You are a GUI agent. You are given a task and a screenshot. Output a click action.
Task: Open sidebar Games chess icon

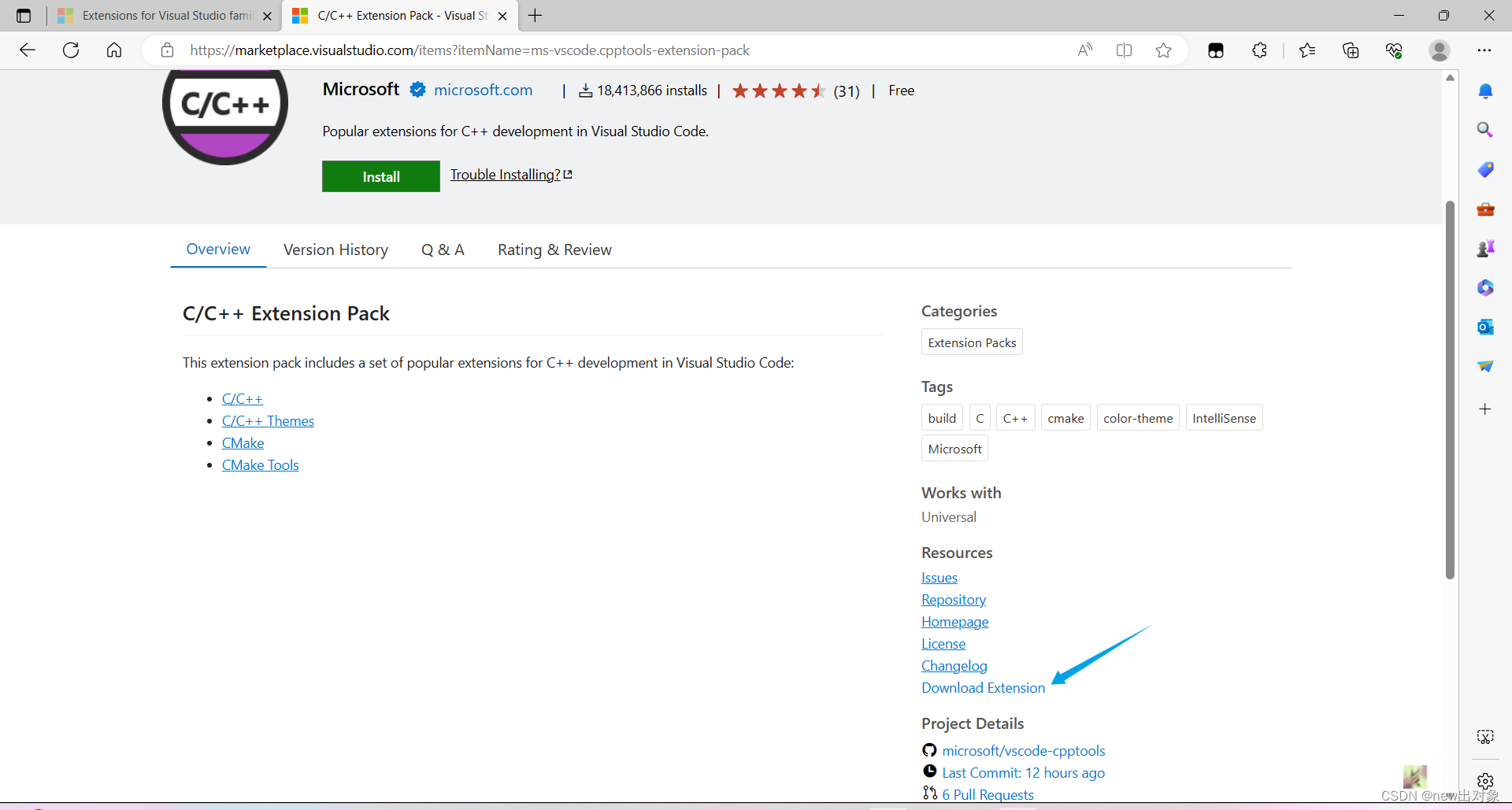click(1485, 249)
